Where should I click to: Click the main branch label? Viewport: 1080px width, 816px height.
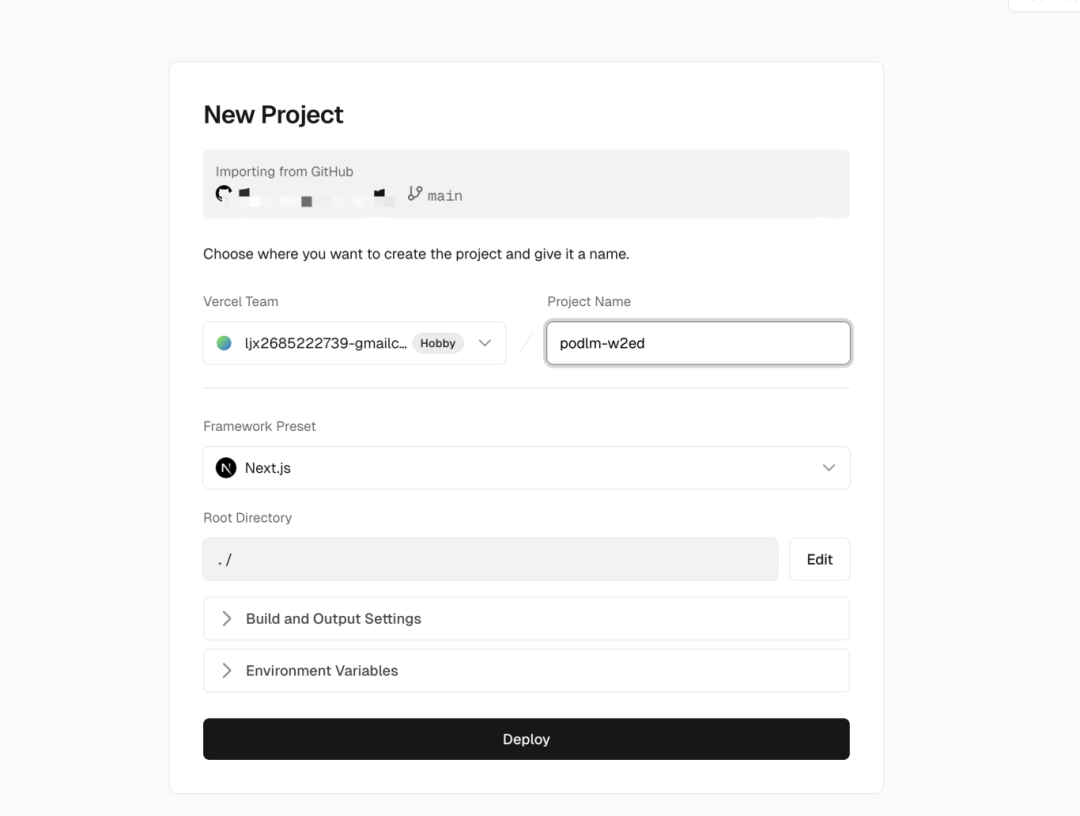445,196
